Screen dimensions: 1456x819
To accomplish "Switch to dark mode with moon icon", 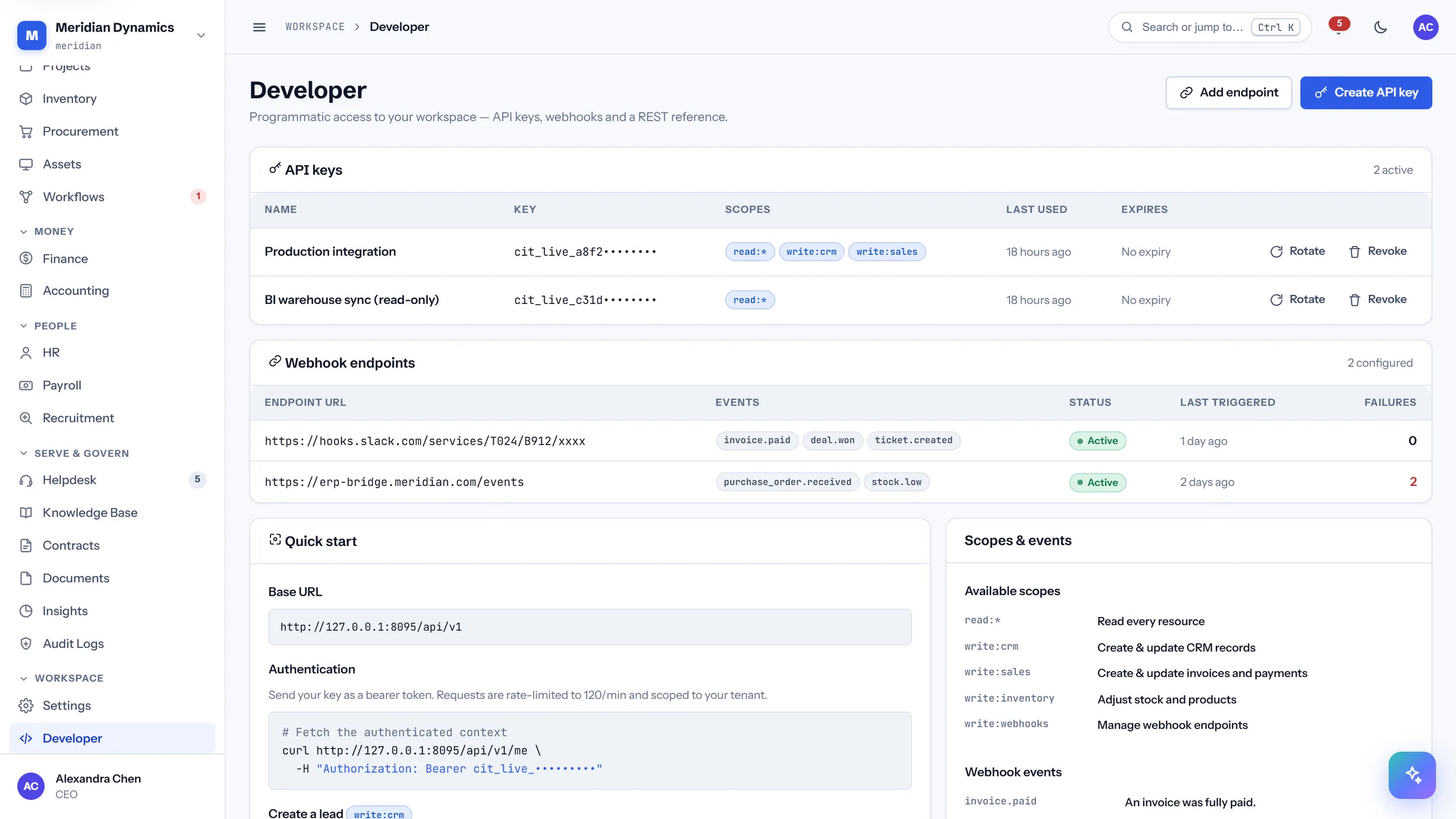I will (1380, 27).
